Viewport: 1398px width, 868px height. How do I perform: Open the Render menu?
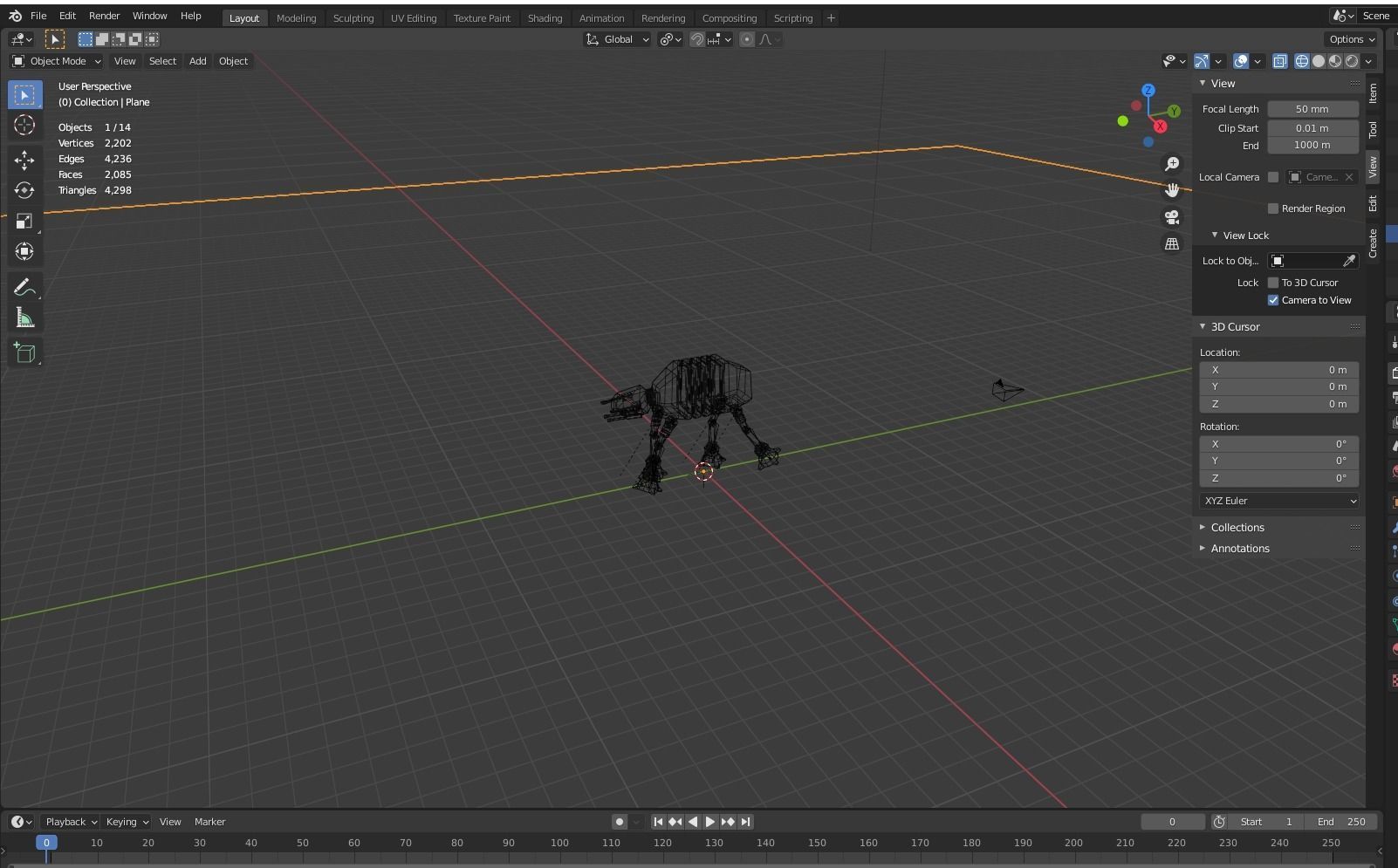pos(104,16)
